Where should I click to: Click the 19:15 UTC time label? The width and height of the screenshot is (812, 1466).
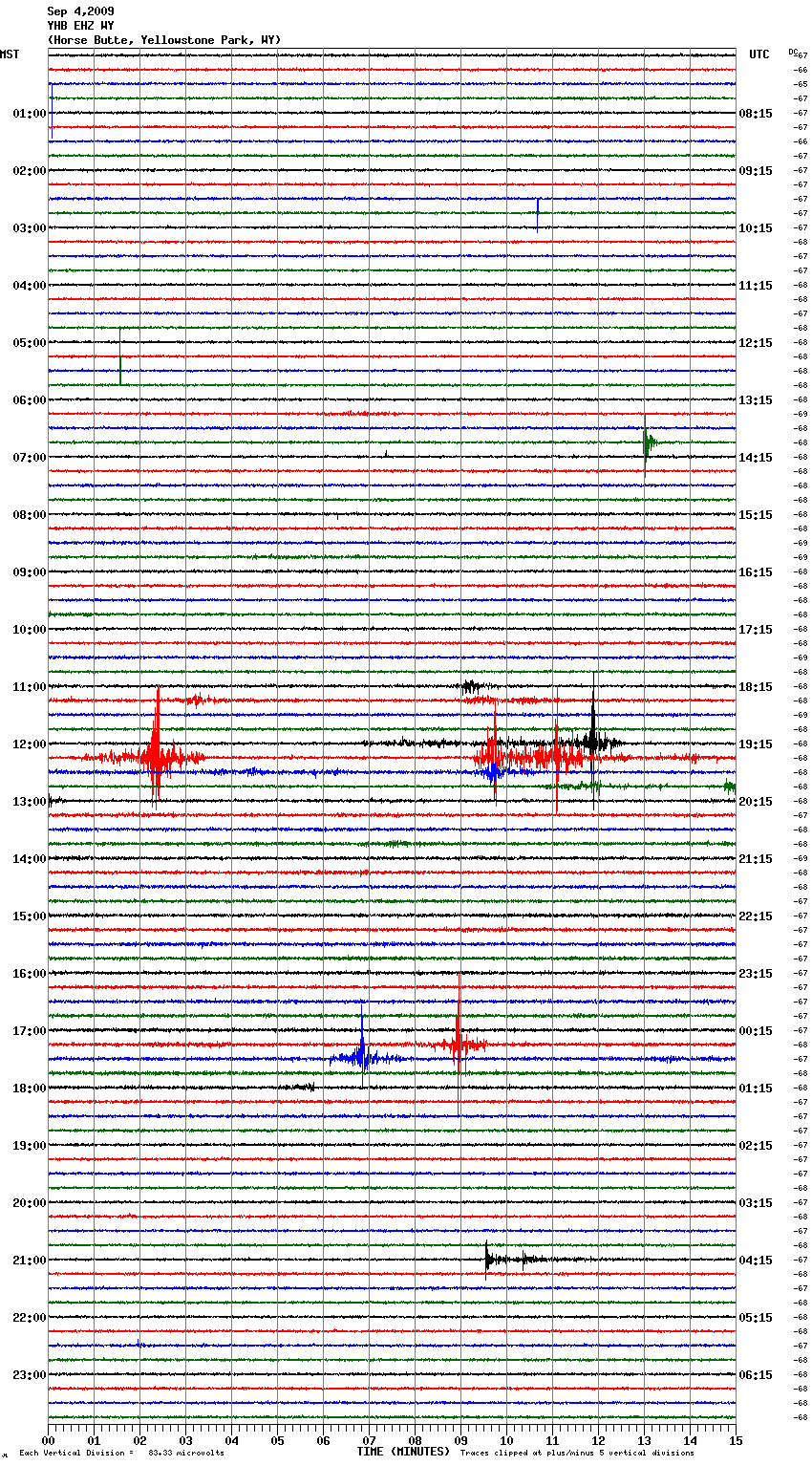pos(756,744)
